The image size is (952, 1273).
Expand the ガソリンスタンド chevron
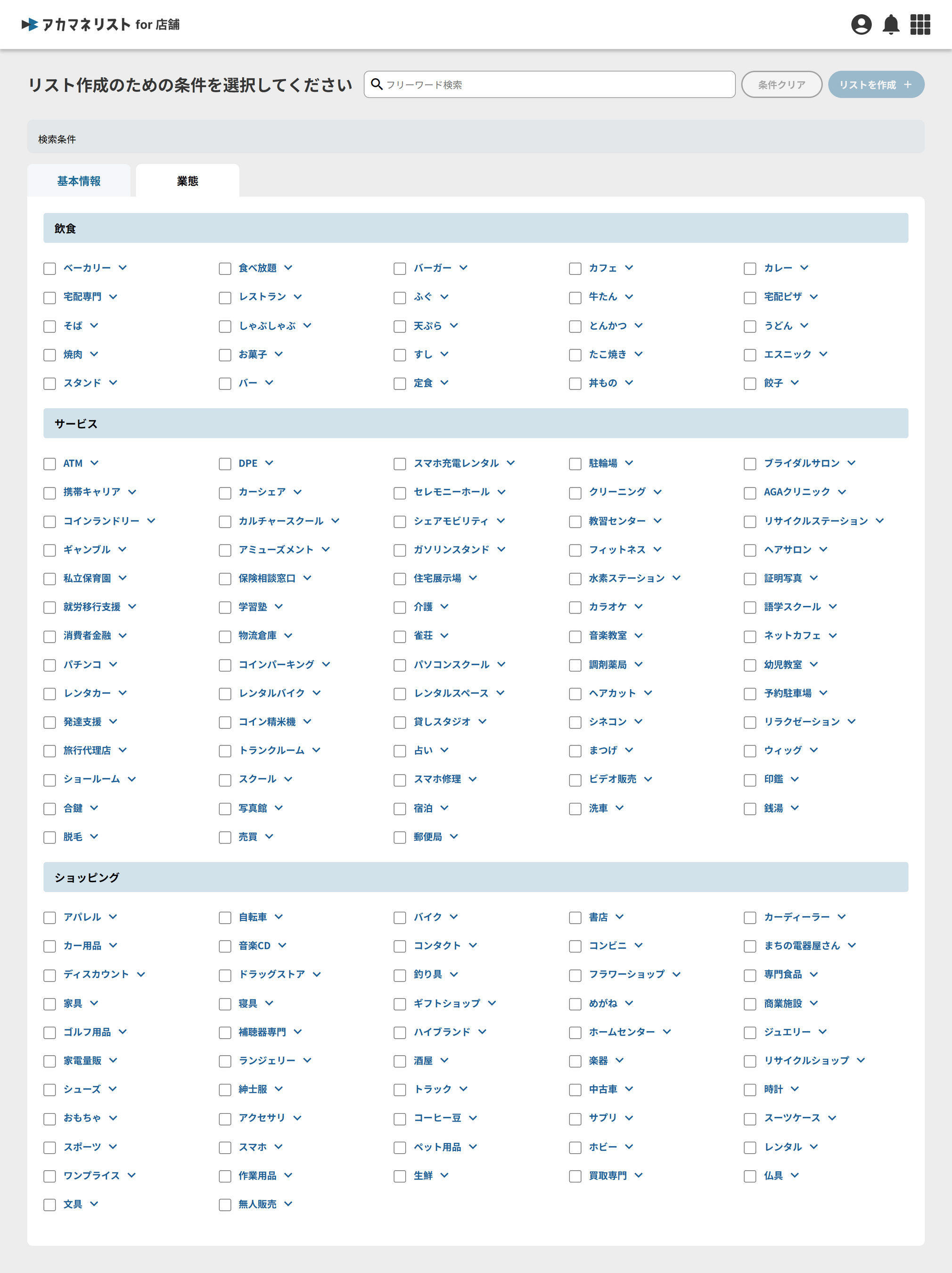tap(501, 550)
